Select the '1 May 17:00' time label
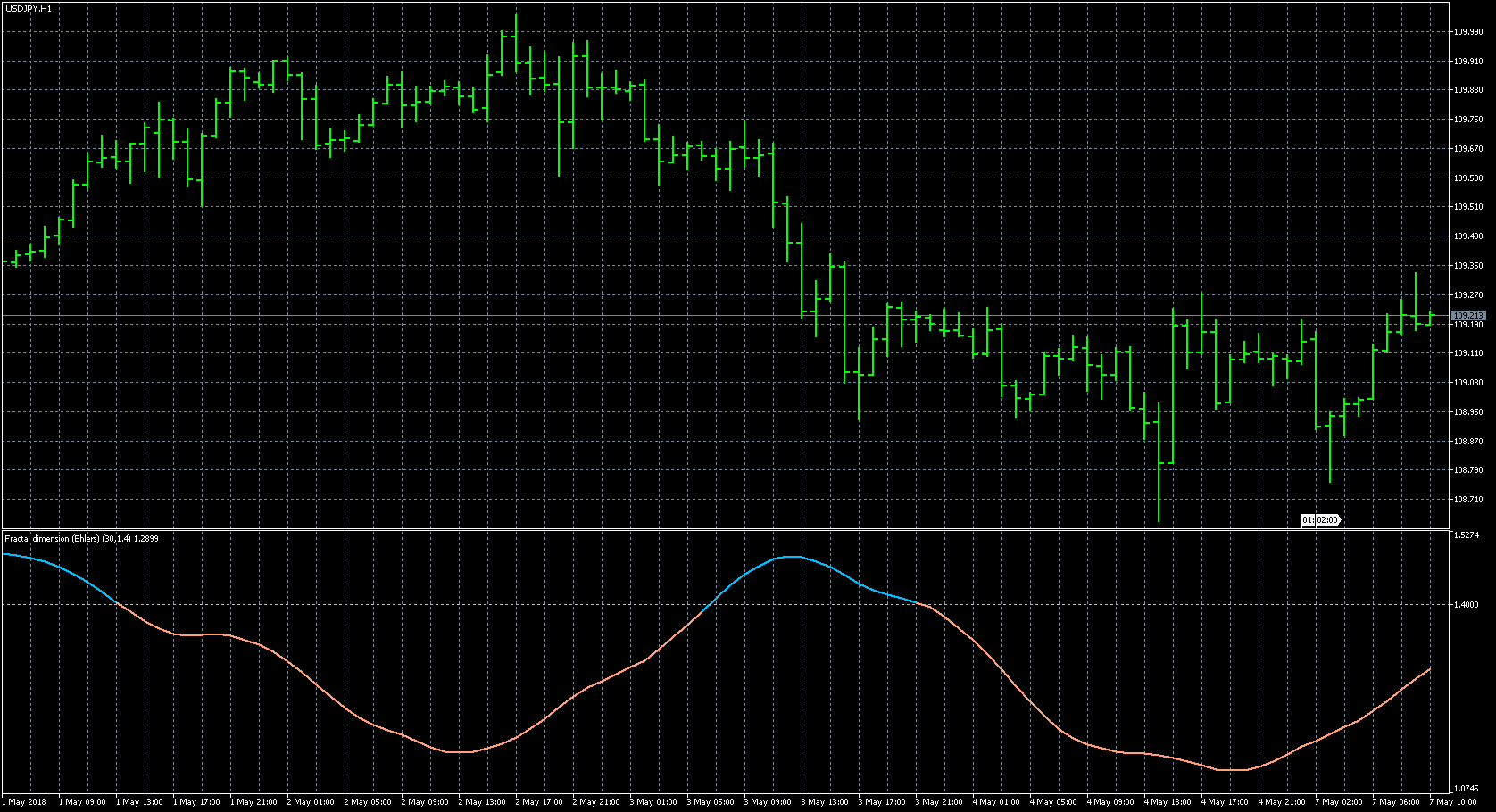The width and height of the screenshot is (1496, 812). pos(196,802)
